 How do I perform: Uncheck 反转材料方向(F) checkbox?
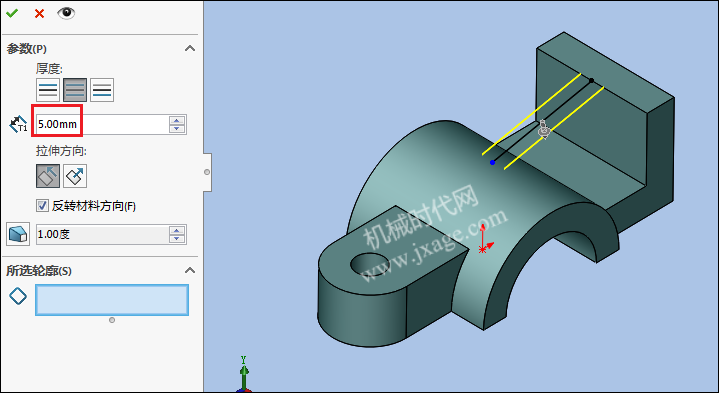[x=42, y=206]
